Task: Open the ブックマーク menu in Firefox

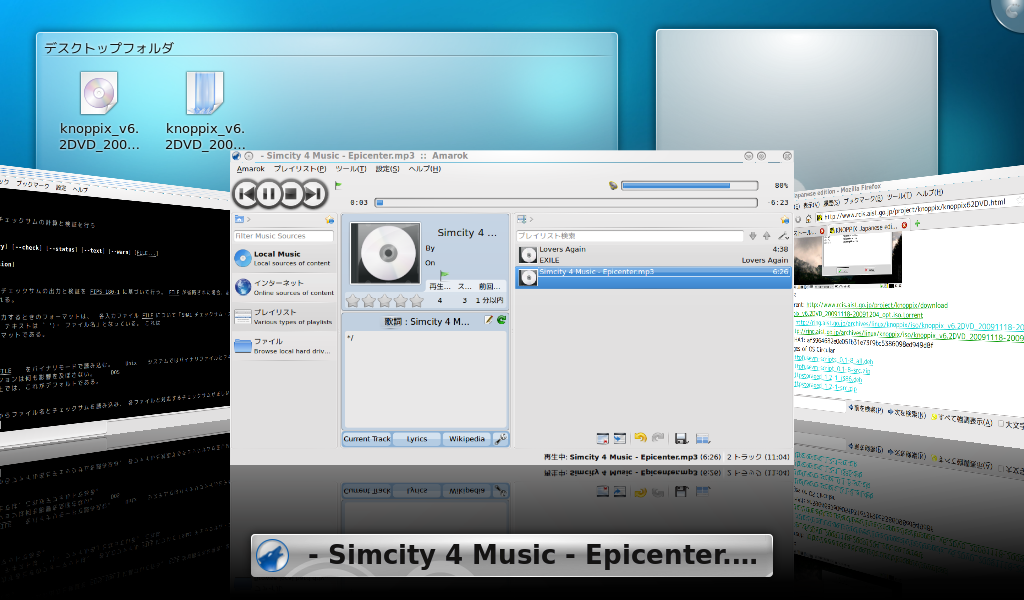Action: coord(861,200)
